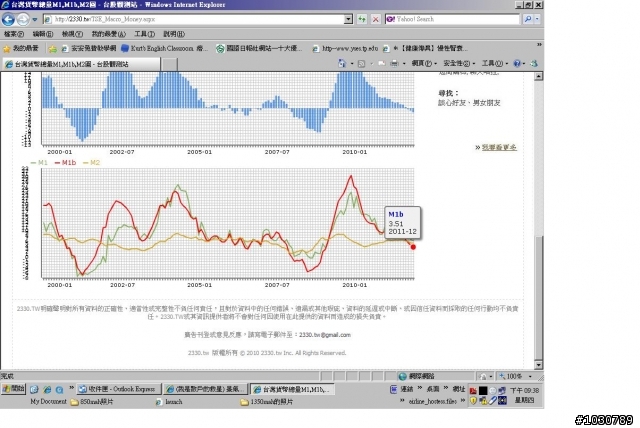Expand the favorites bar overflow chevron

tap(539, 44)
